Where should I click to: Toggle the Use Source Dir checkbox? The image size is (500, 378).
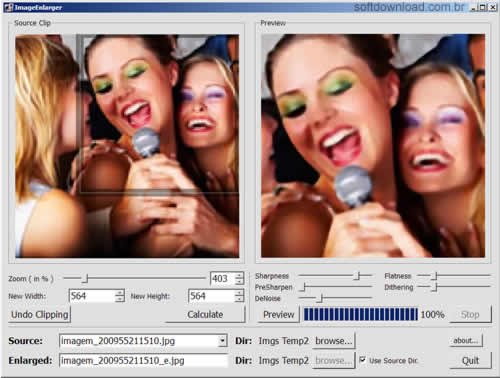click(x=362, y=360)
